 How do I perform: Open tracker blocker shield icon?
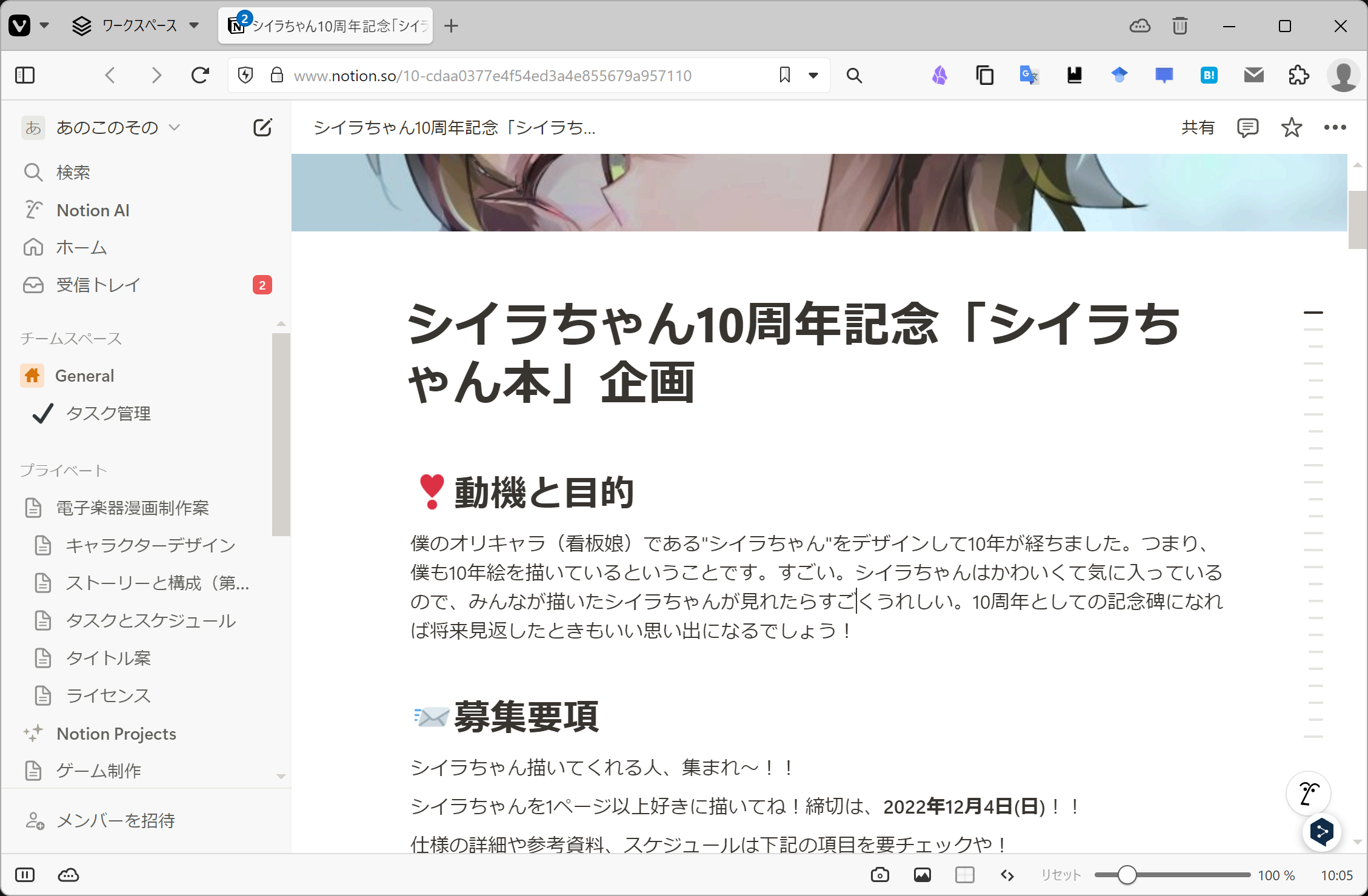[x=245, y=75]
